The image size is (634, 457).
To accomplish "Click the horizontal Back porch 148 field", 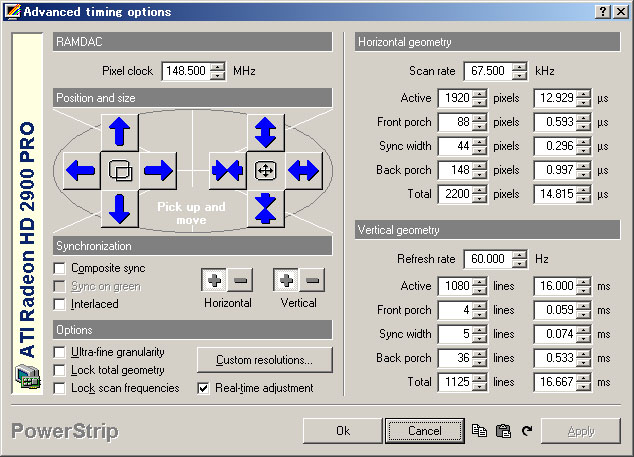I will click(455, 170).
